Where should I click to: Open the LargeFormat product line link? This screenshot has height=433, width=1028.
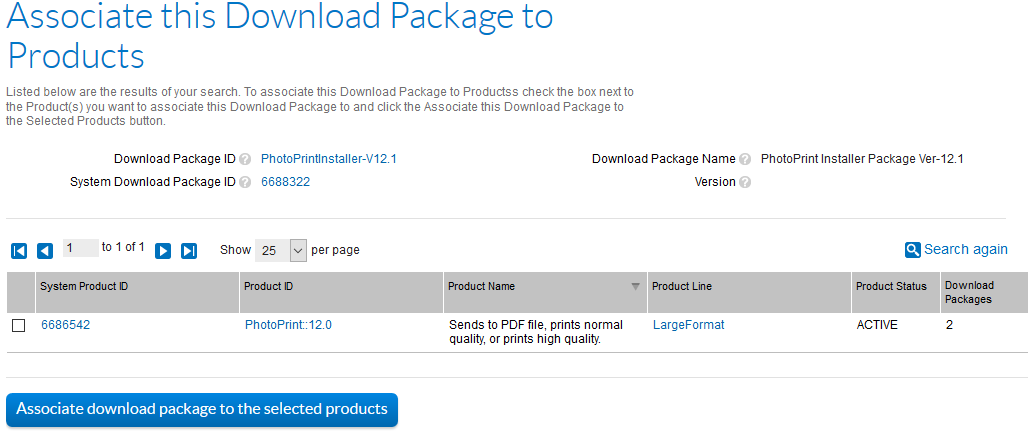click(x=688, y=325)
